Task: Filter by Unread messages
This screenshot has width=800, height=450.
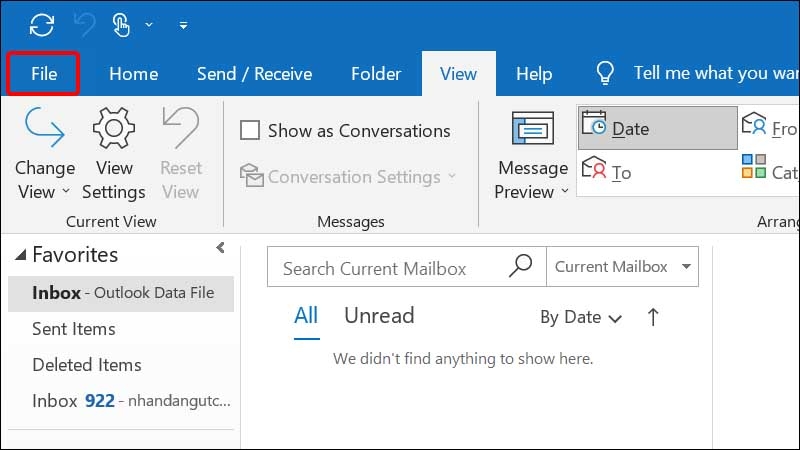Action: [379, 316]
